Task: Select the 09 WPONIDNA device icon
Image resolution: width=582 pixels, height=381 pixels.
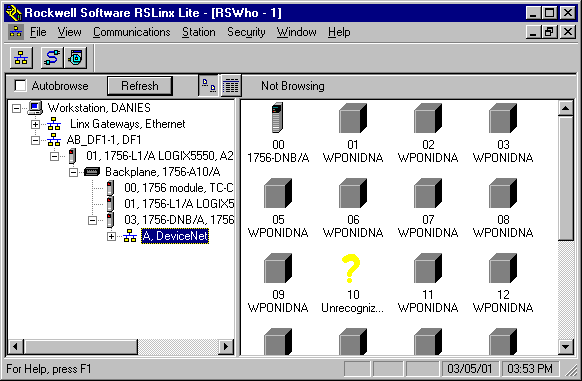Action: click(x=278, y=268)
